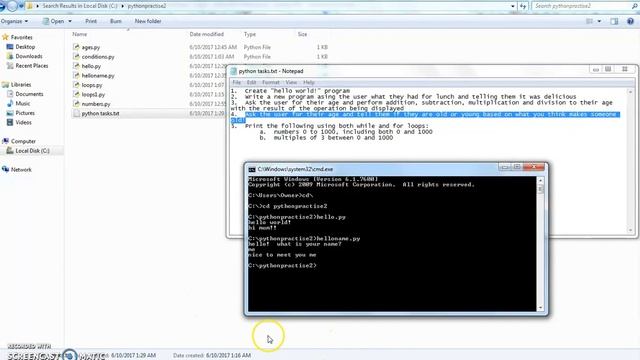Select conditions.py in the file list
Viewport: 640px width, 360px height.
98,57
